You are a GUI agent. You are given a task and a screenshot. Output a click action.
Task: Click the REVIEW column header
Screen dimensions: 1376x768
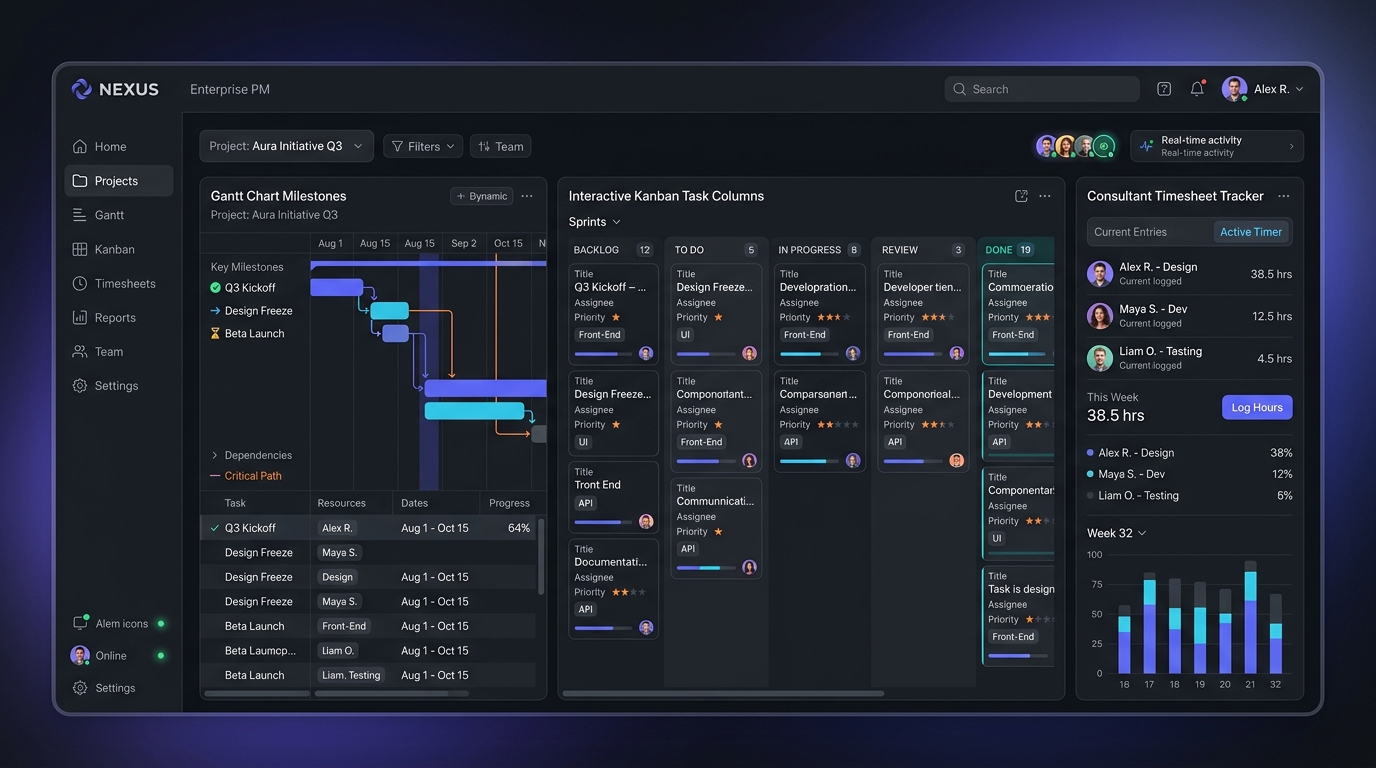click(x=923, y=250)
